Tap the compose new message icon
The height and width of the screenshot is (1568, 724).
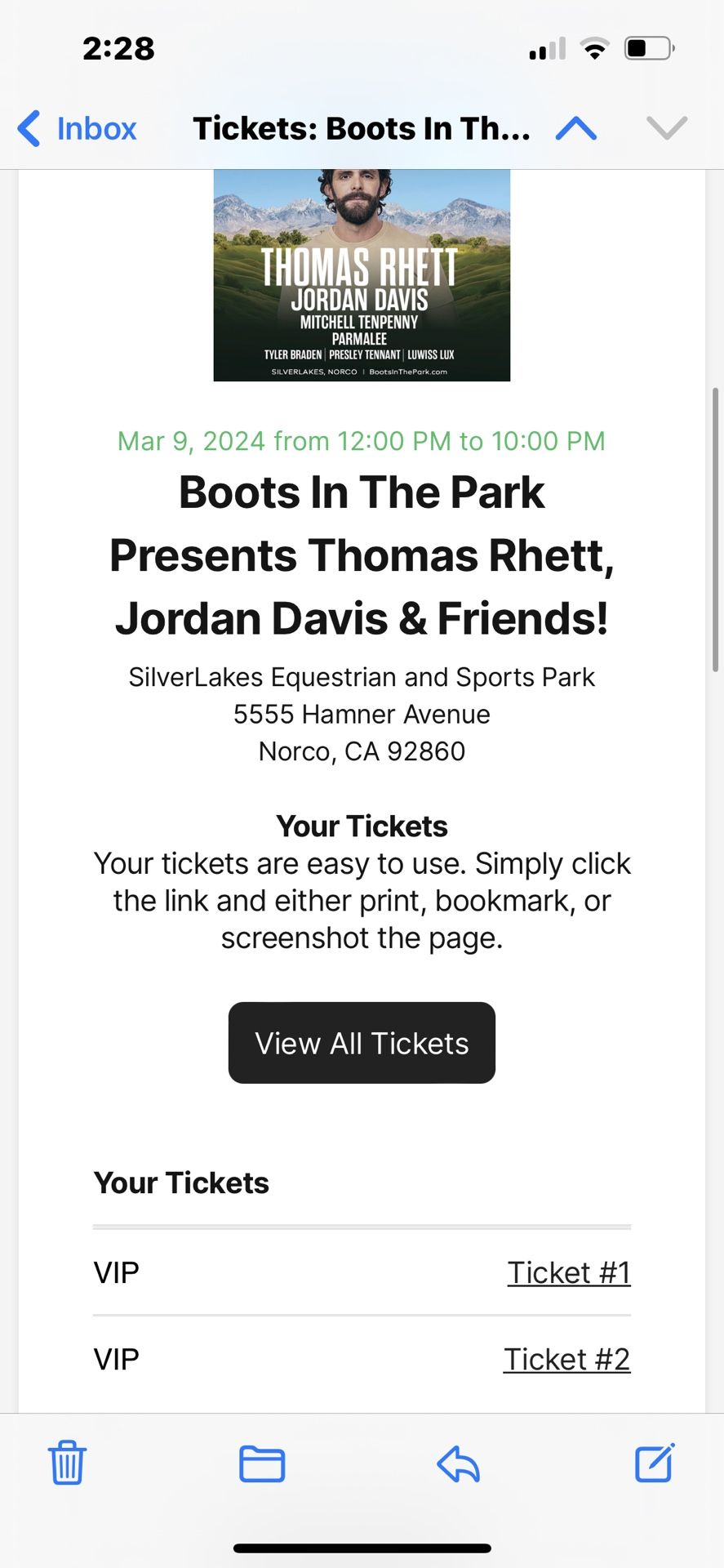pos(655,1463)
